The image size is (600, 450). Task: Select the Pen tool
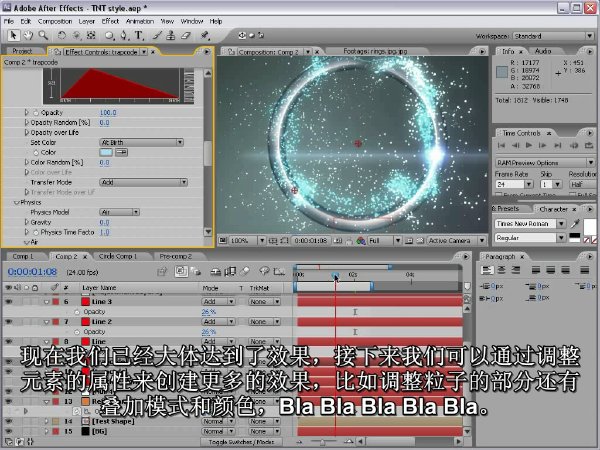tap(124, 36)
